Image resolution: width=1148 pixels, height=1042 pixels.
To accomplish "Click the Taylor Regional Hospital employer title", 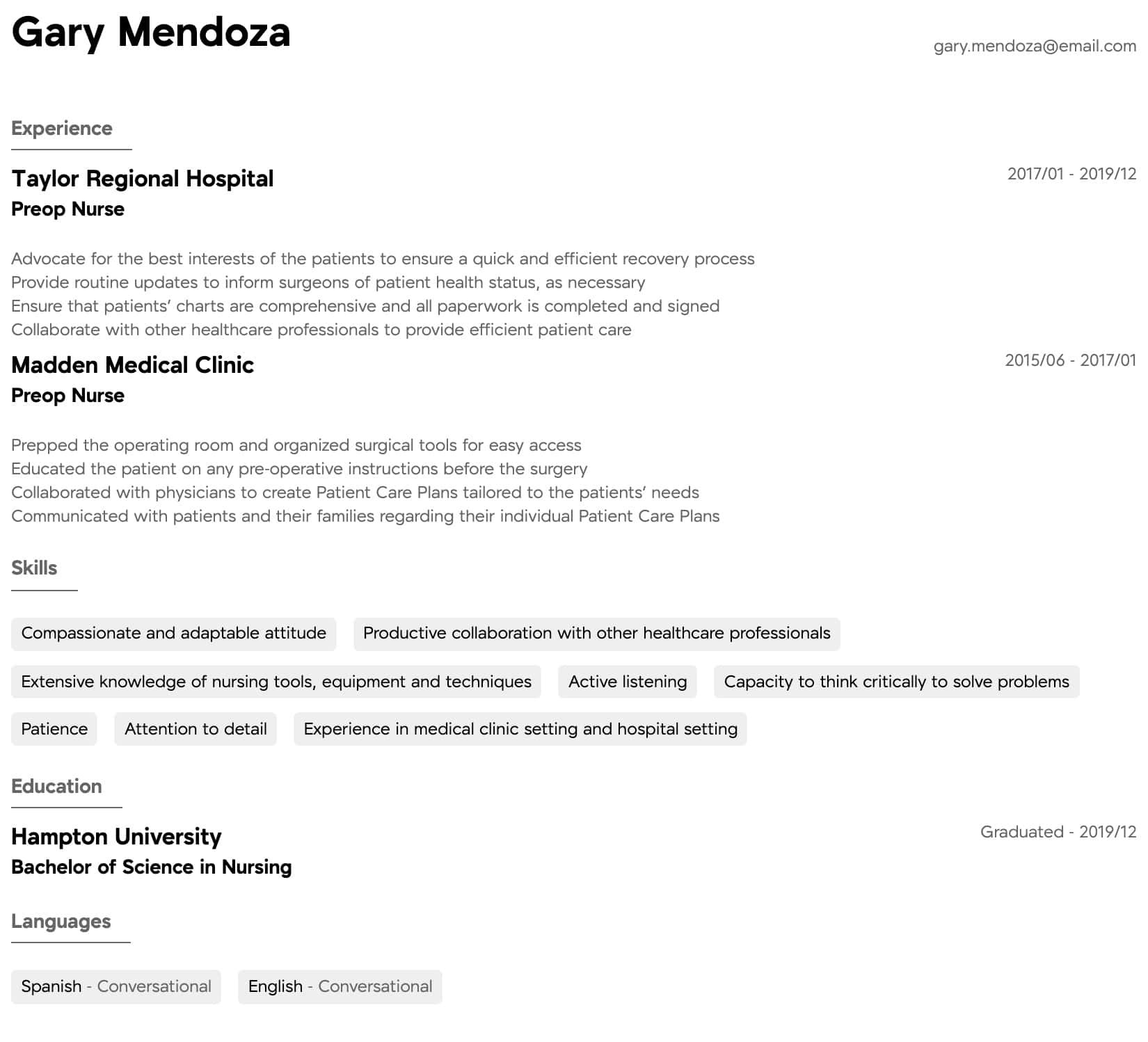I will click(143, 179).
